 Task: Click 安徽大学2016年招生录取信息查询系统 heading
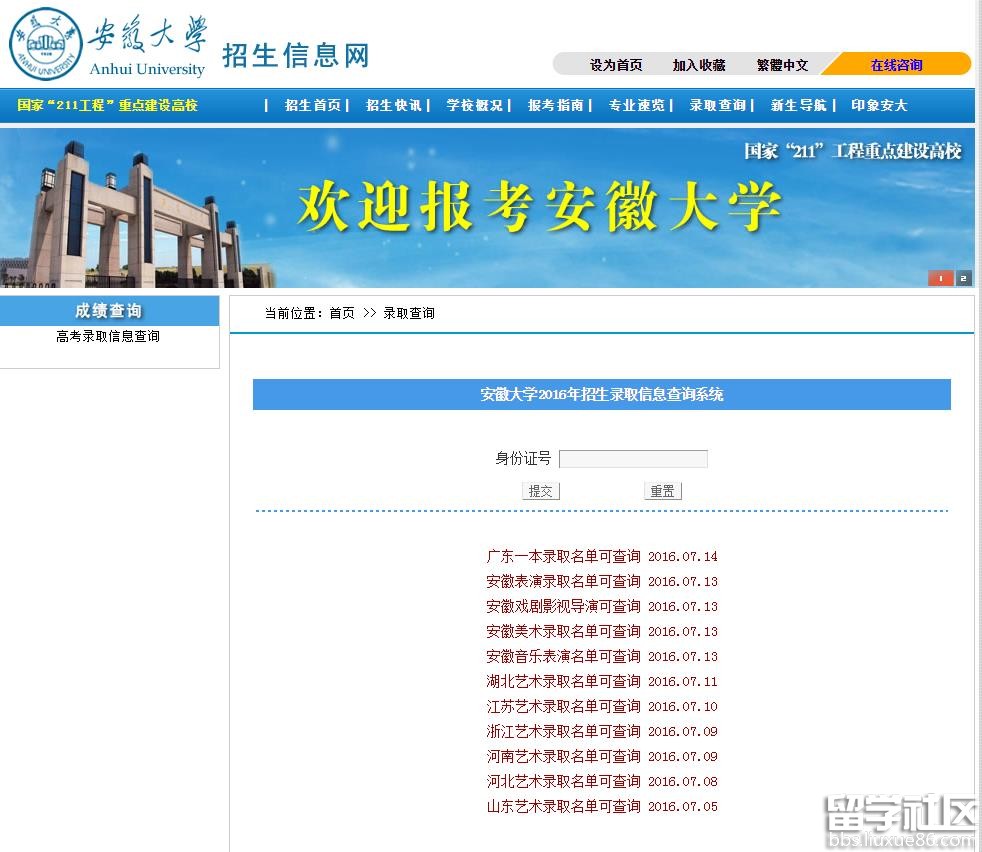click(601, 395)
